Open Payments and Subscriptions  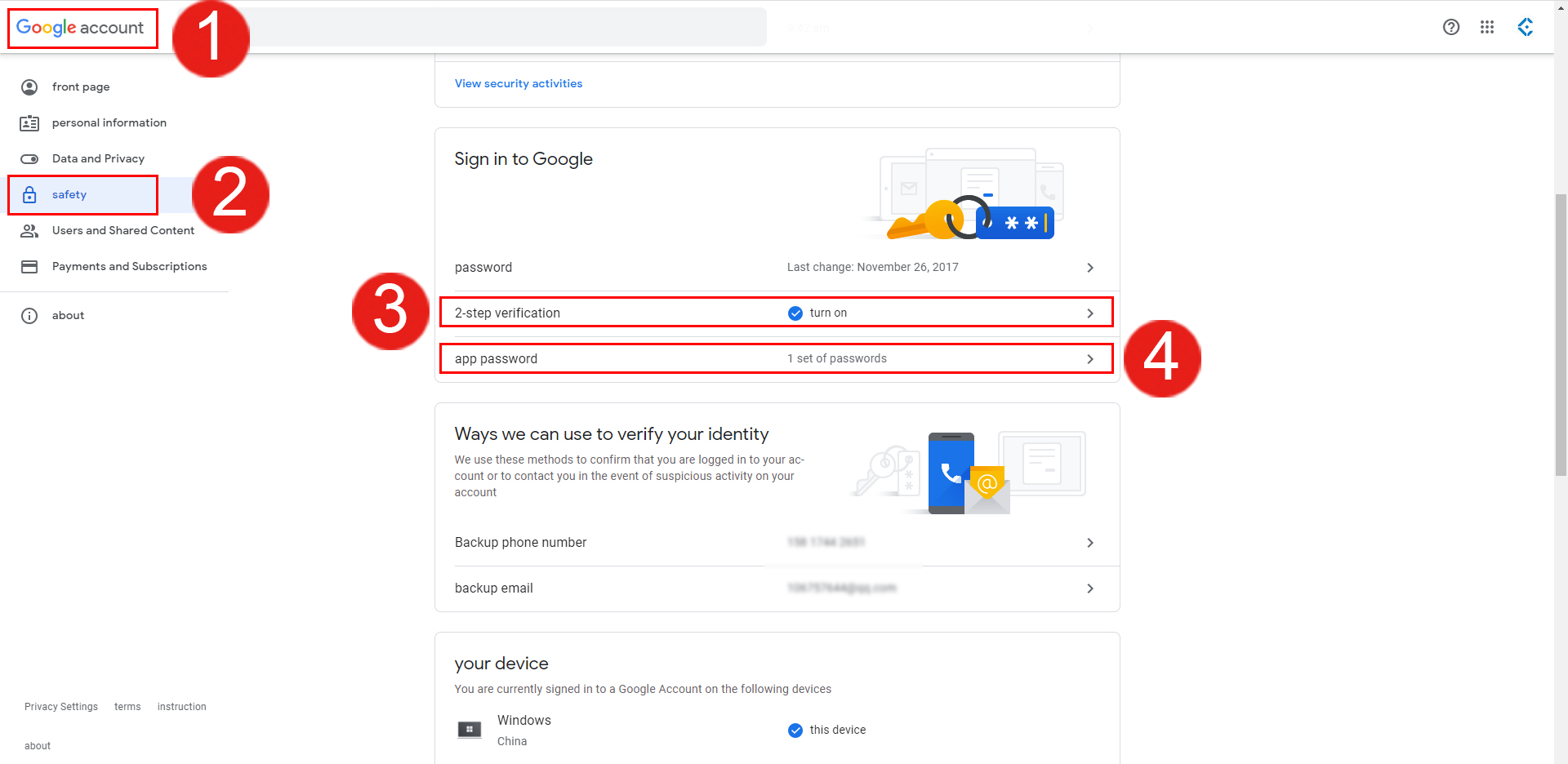(x=130, y=267)
